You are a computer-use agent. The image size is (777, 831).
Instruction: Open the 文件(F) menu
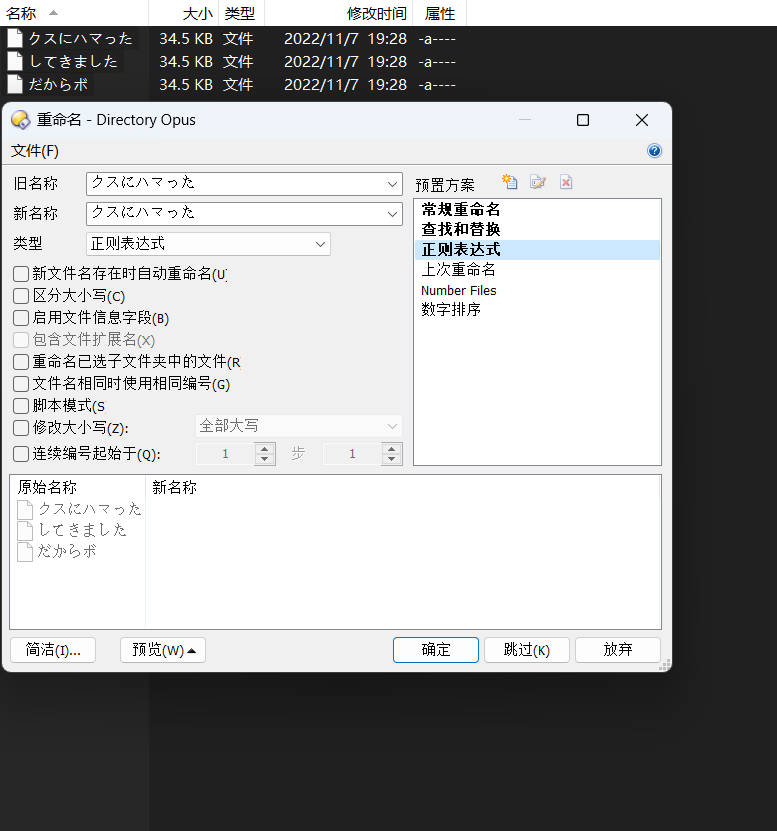point(35,151)
